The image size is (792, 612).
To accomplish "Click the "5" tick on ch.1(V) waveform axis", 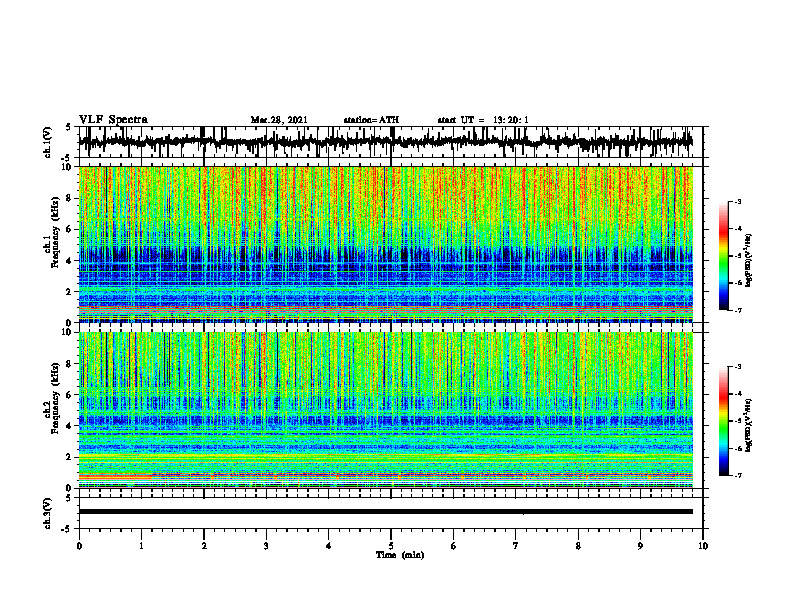I will 69,127.
